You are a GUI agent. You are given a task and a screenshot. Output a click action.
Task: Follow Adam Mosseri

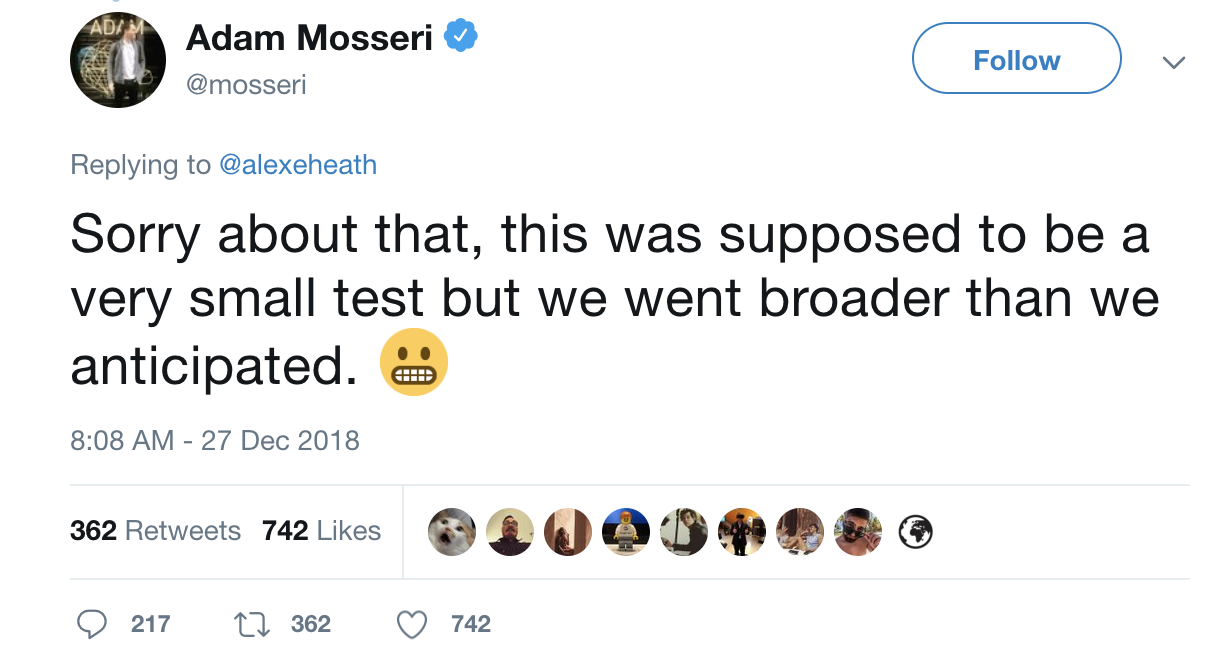[x=1016, y=59]
